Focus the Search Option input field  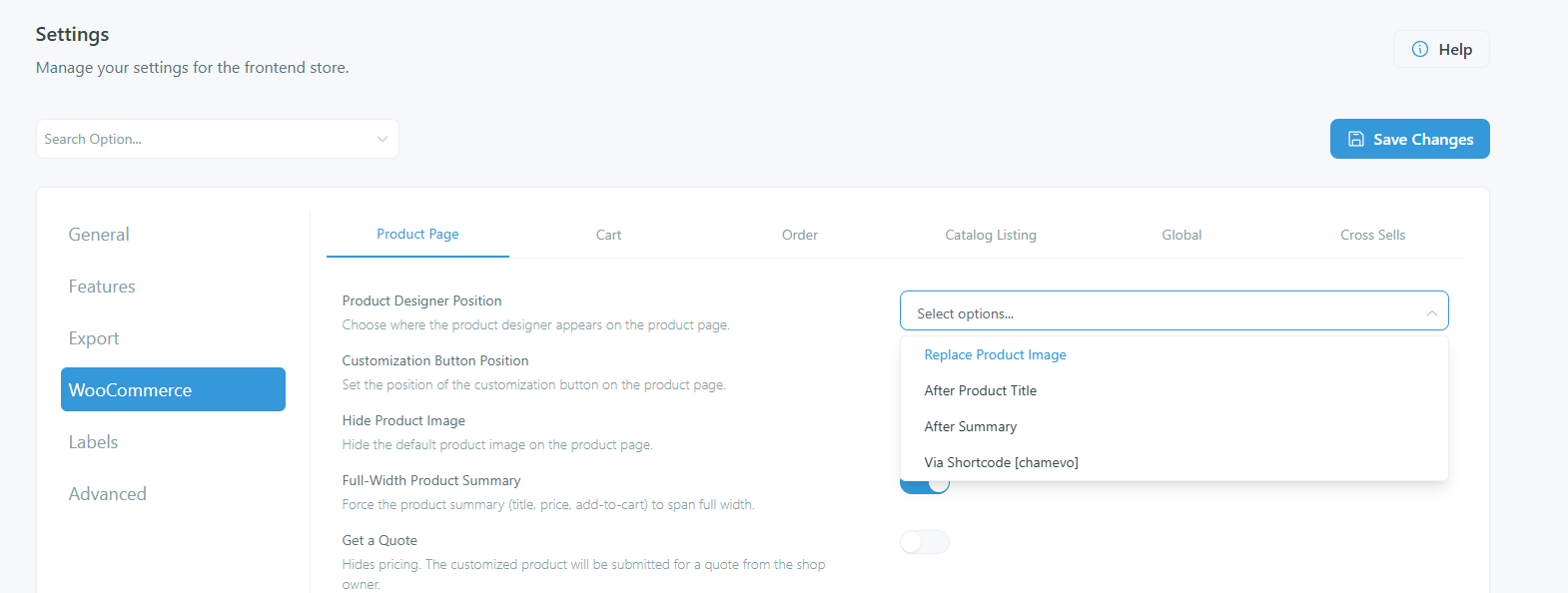(x=217, y=139)
